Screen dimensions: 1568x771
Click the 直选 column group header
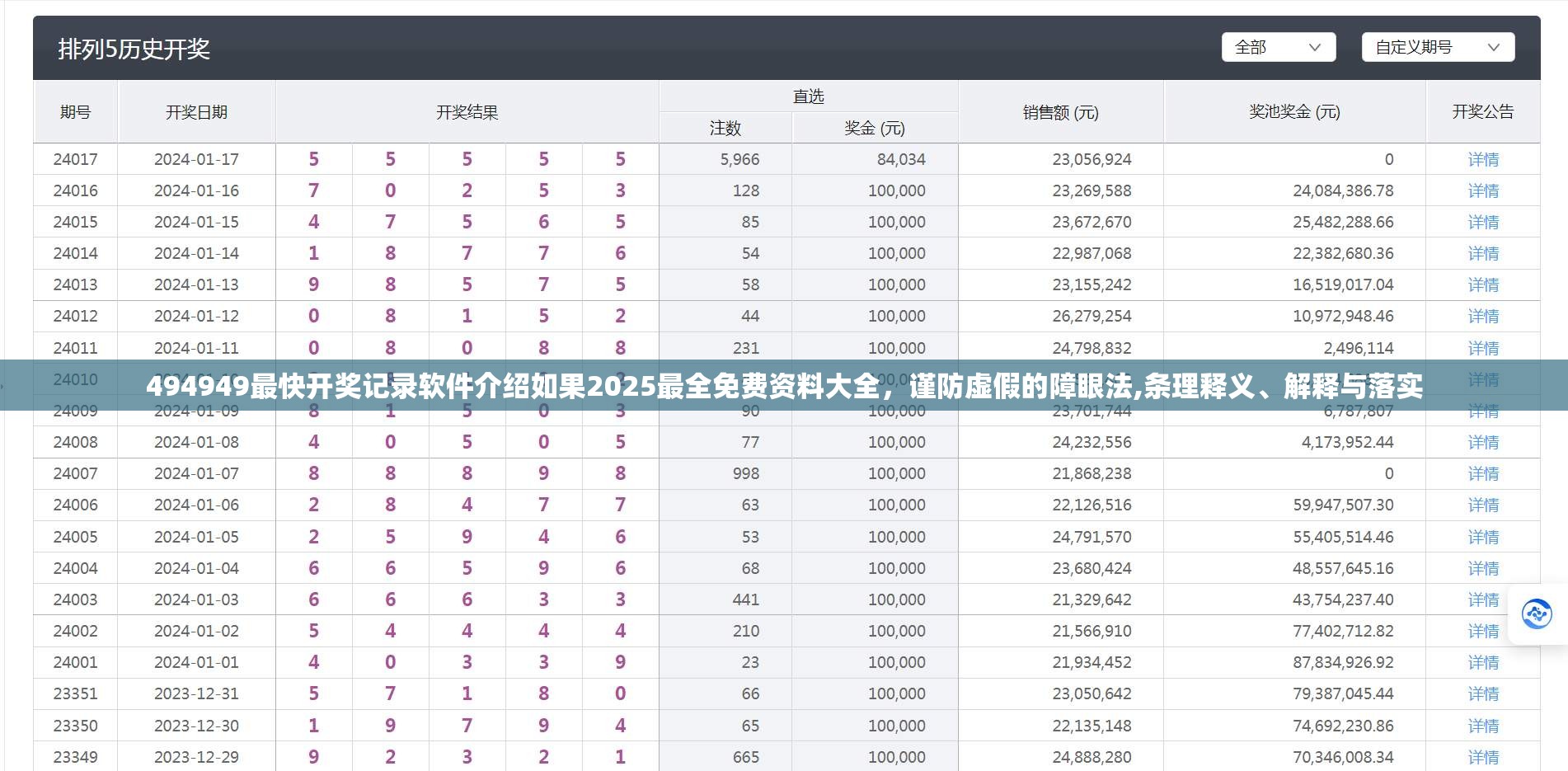coord(808,96)
